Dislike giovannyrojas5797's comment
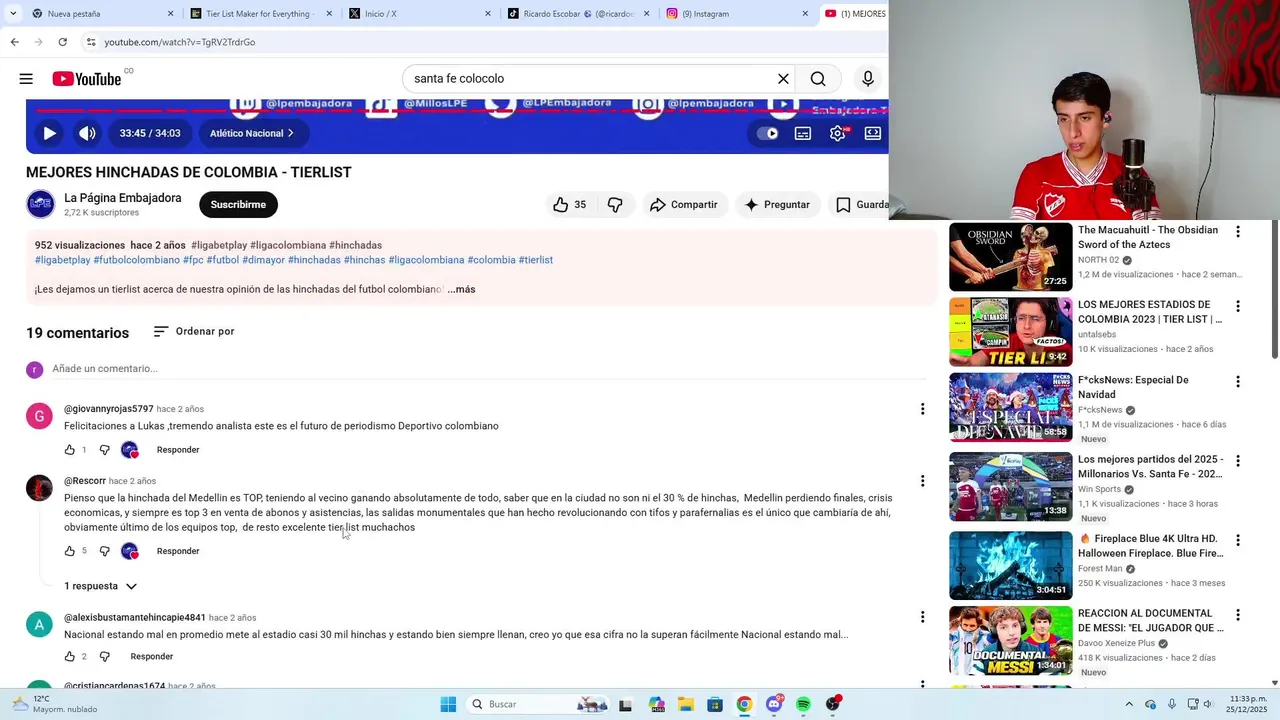The image size is (1280, 720). (x=104, y=450)
